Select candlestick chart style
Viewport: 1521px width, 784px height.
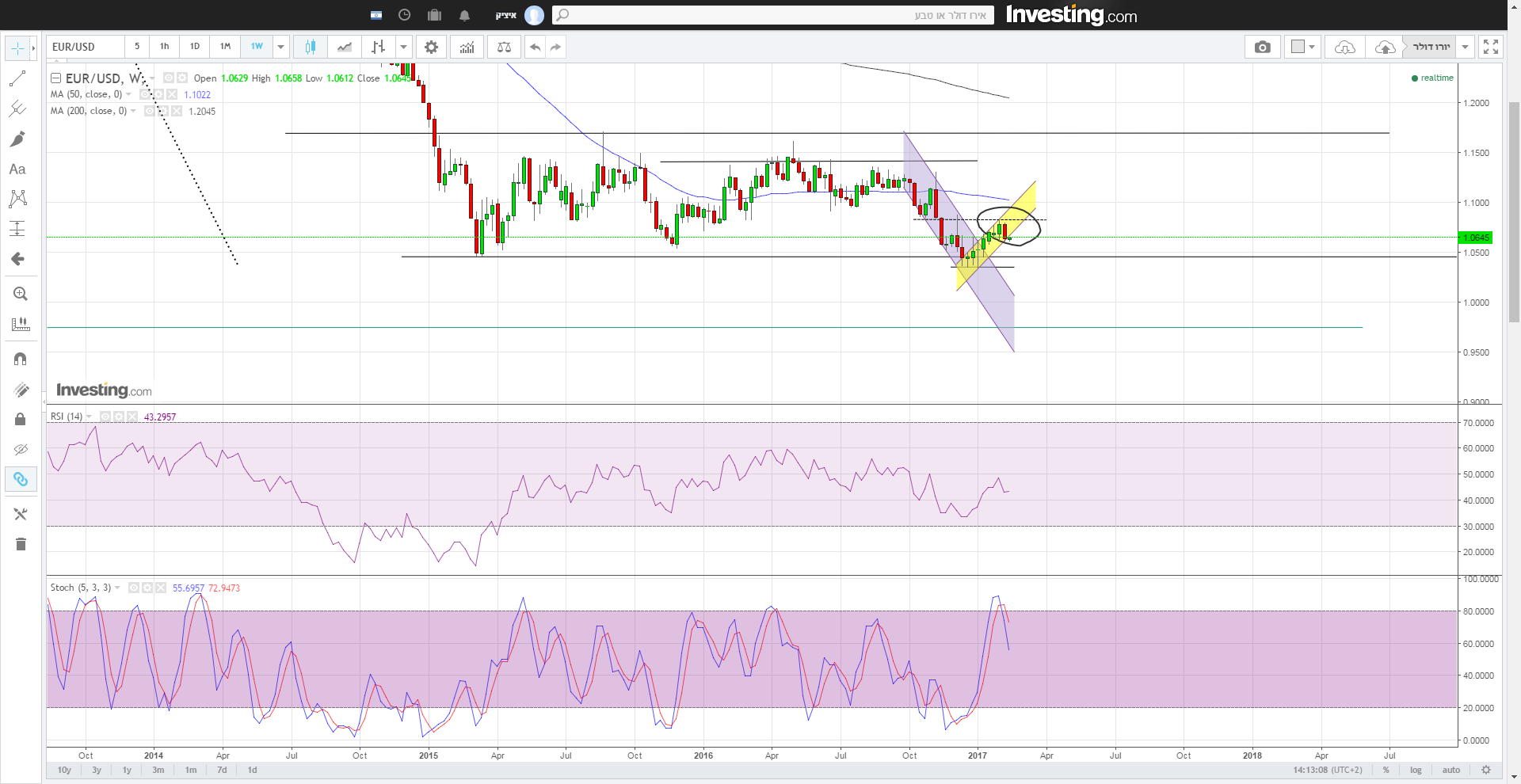tap(311, 47)
